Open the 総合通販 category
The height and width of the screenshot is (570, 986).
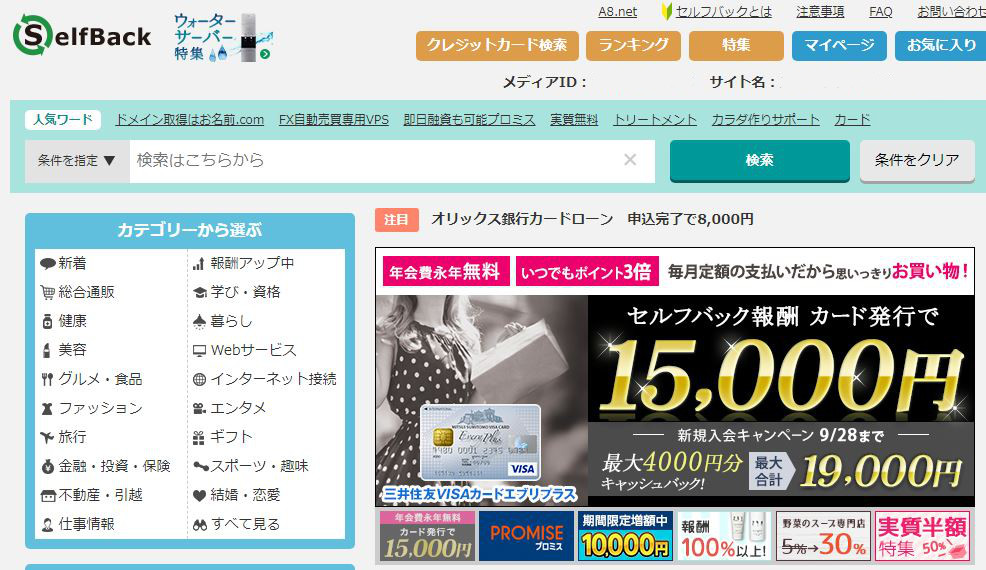[x=87, y=293]
